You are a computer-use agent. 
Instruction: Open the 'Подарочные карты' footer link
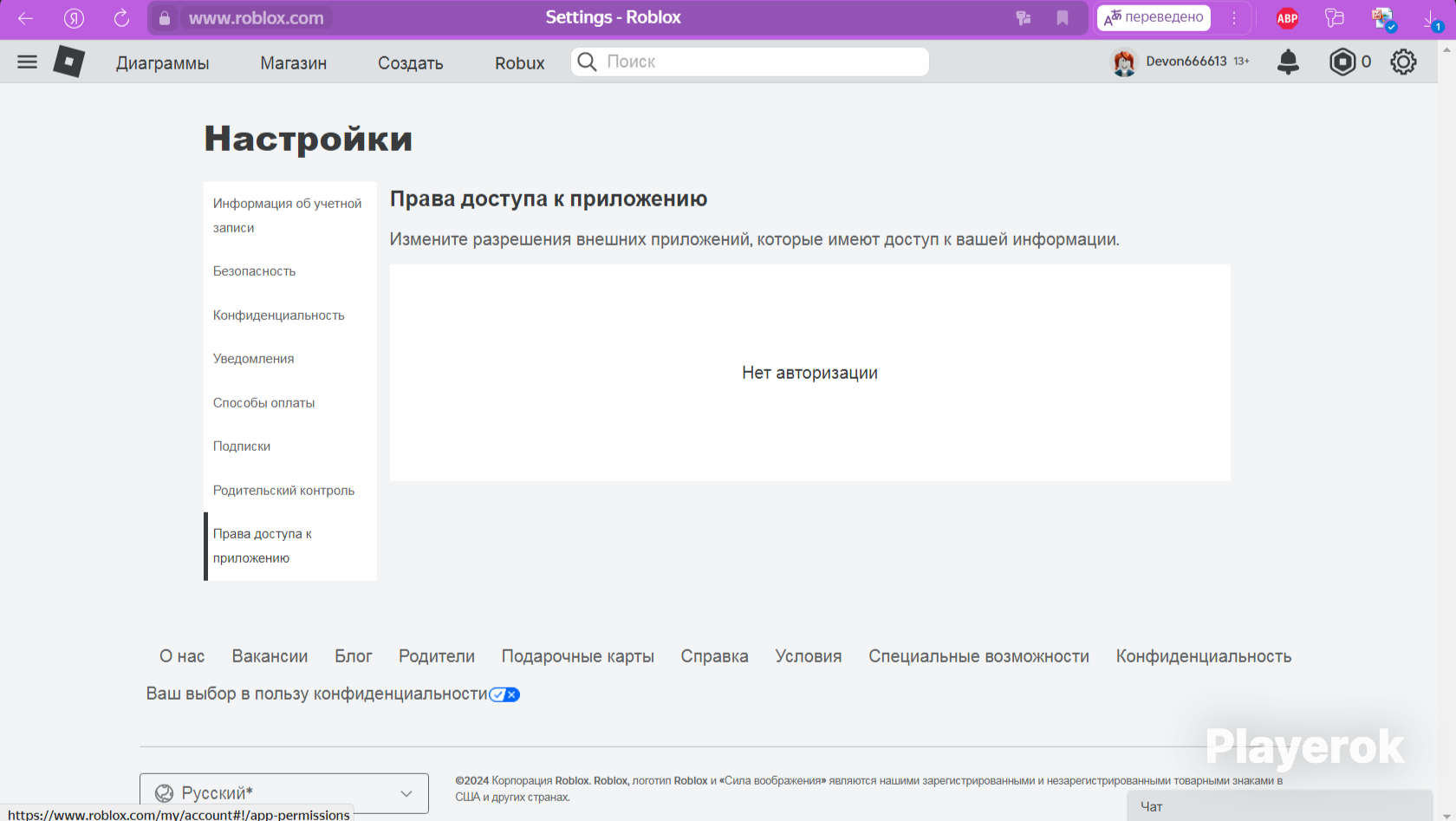coord(578,656)
